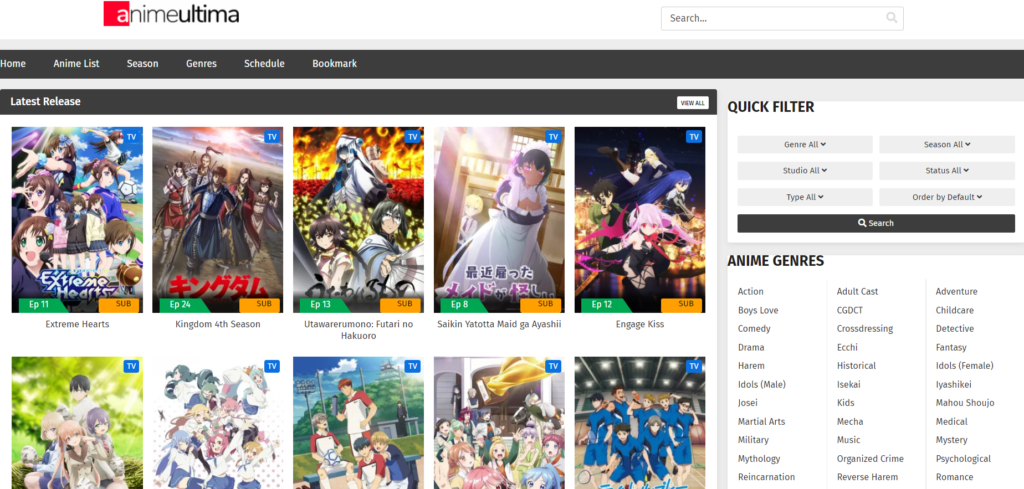Click the SUB badge on Kingdom 4th Season
Screen dimensions: 1024x489
coord(259,304)
